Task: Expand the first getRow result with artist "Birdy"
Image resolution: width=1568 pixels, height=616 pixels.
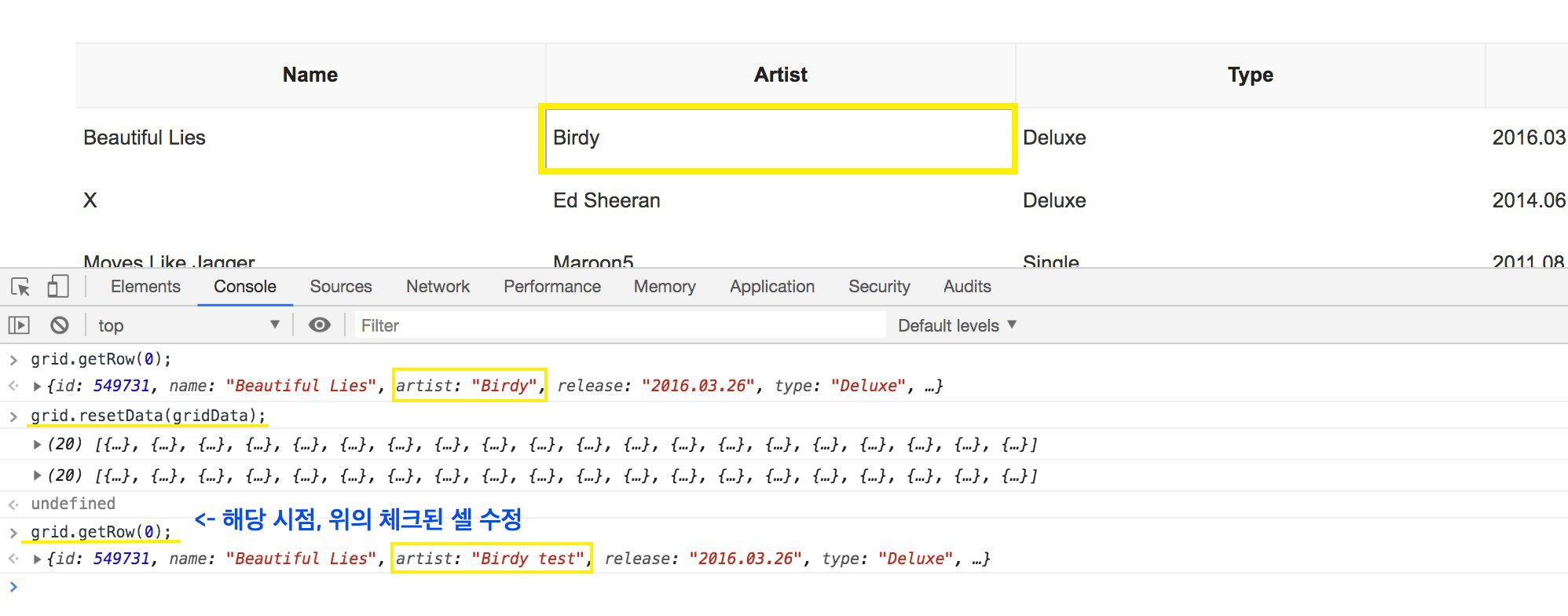Action: point(37,386)
